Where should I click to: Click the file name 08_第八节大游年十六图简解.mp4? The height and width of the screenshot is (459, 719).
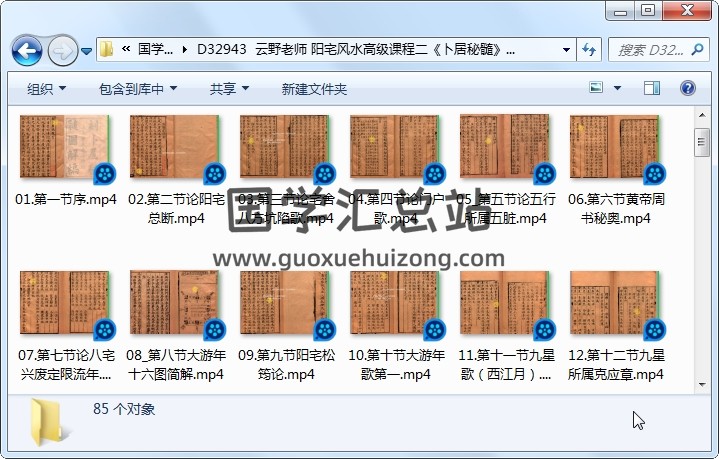176,365
